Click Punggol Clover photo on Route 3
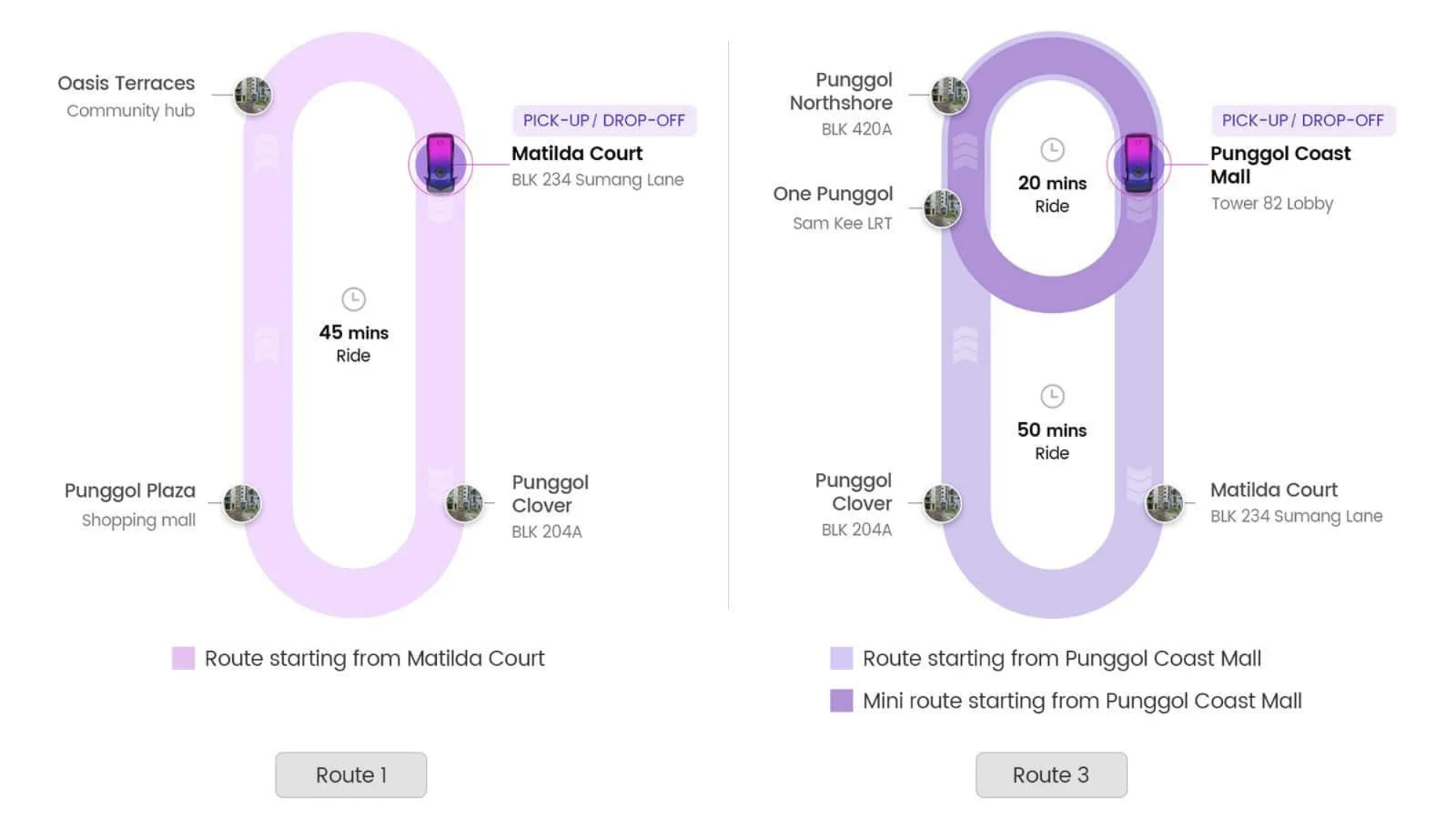Image resolution: width=1456 pixels, height=819 pixels. coord(942,502)
